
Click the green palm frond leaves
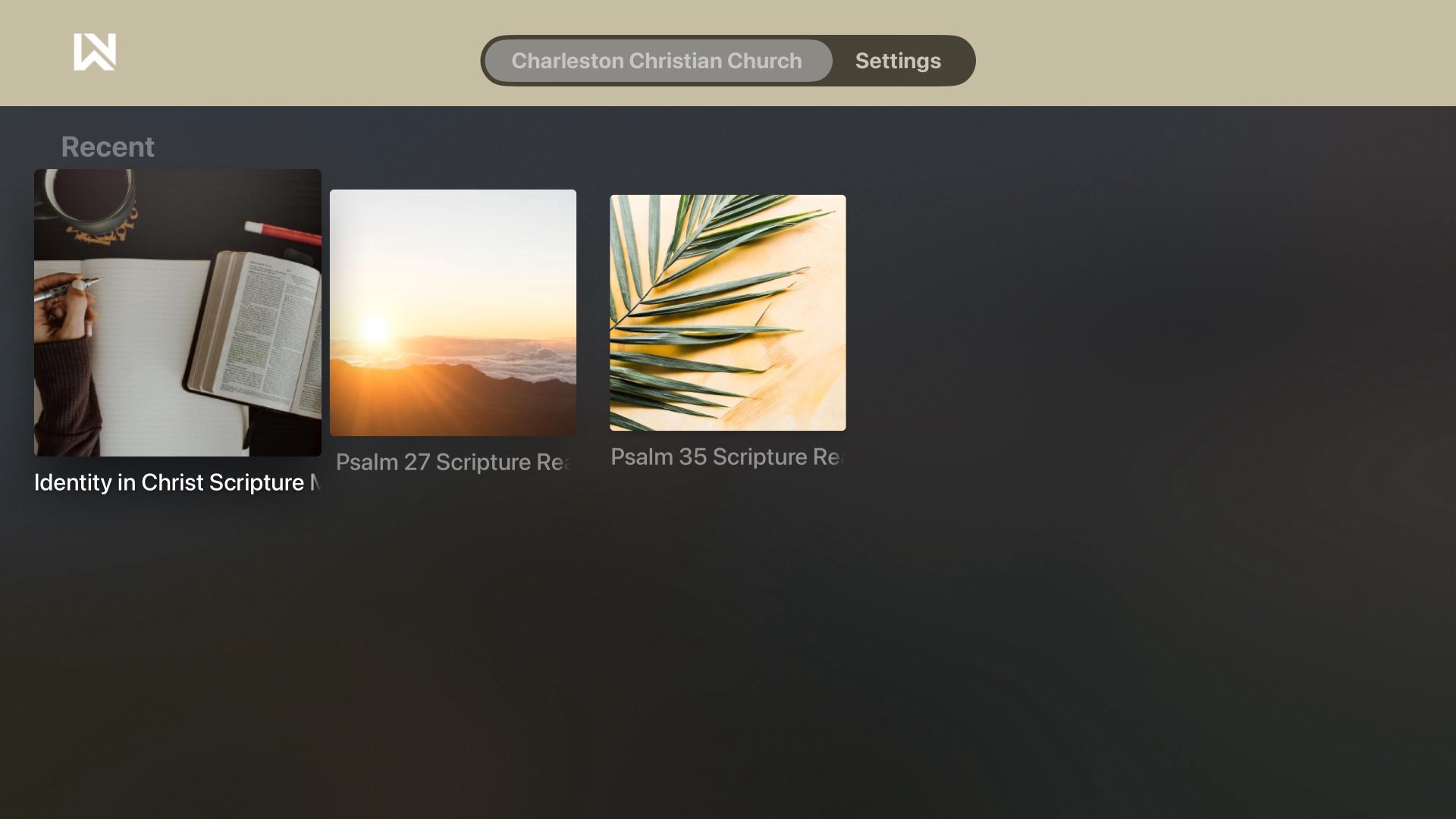pyautogui.click(x=698, y=303)
